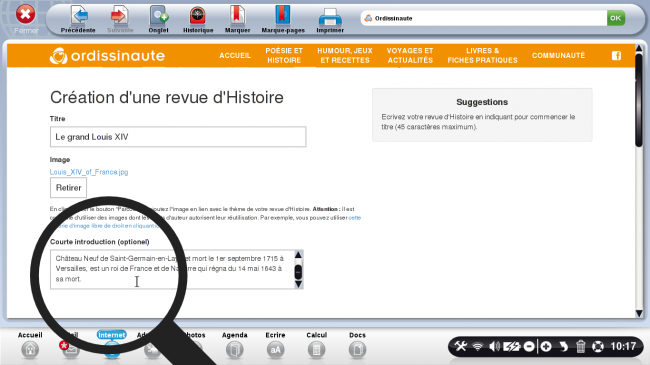Click the Retirer button
Viewport: 650px width, 365px height.
coord(68,187)
